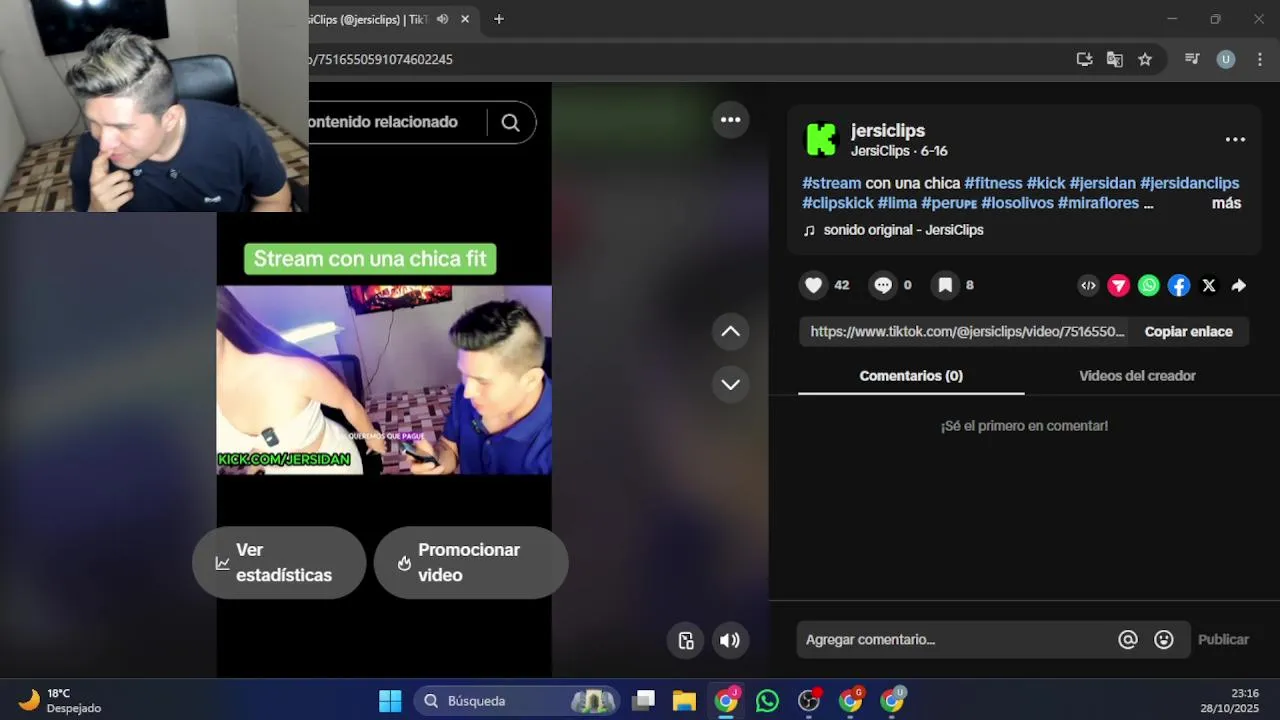The width and height of the screenshot is (1280, 720).
Task: Toggle auto-scroll icon beside volume
Action: pyautogui.click(x=686, y=641)
